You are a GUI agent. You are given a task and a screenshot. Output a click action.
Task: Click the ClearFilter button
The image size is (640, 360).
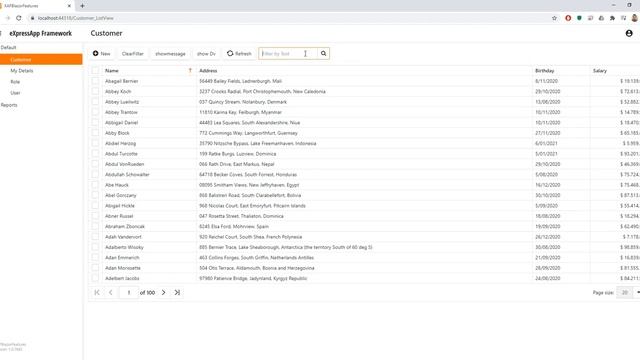point(133,53)
